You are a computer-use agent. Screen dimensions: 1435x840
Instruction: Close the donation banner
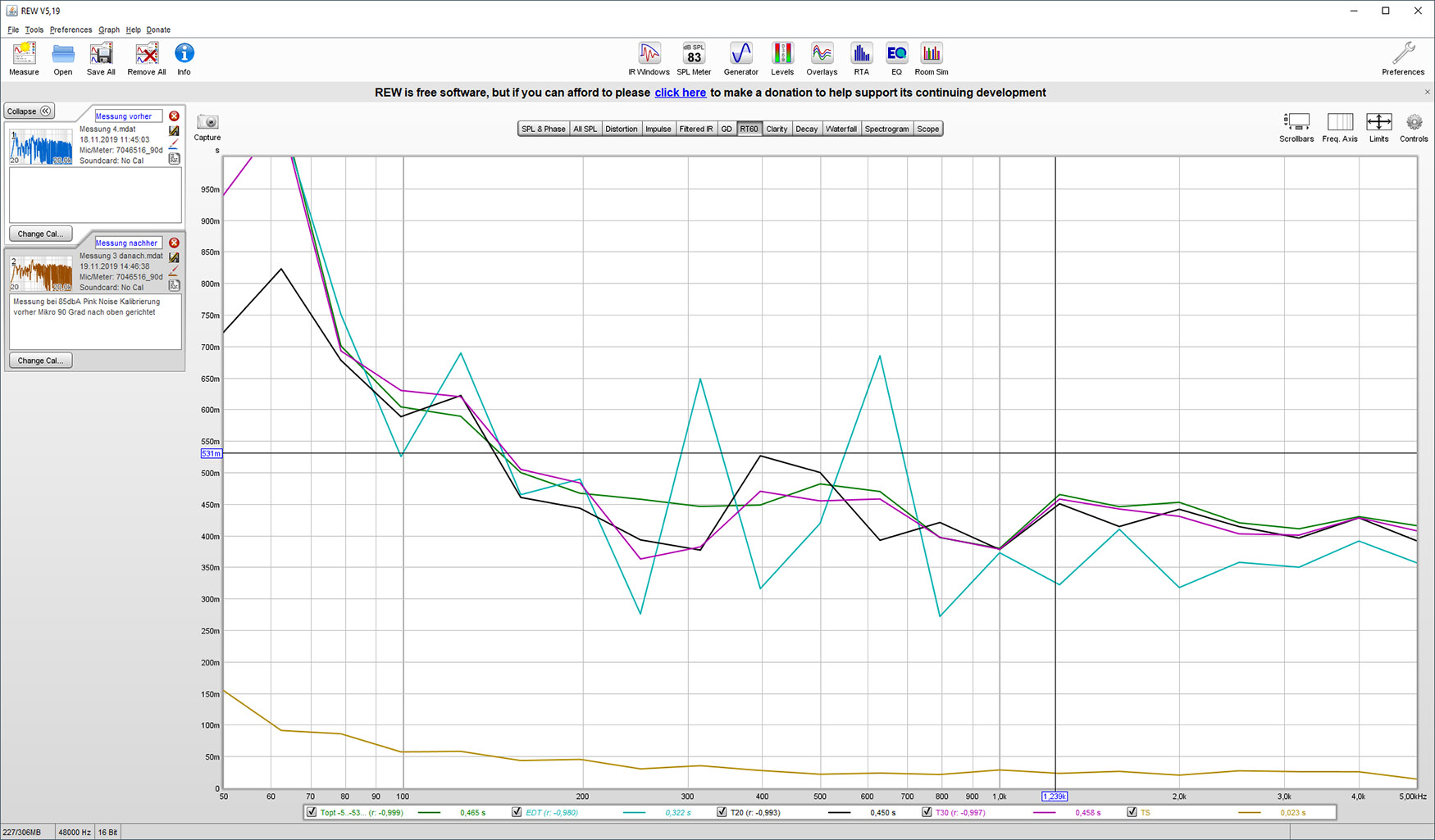1427,92
